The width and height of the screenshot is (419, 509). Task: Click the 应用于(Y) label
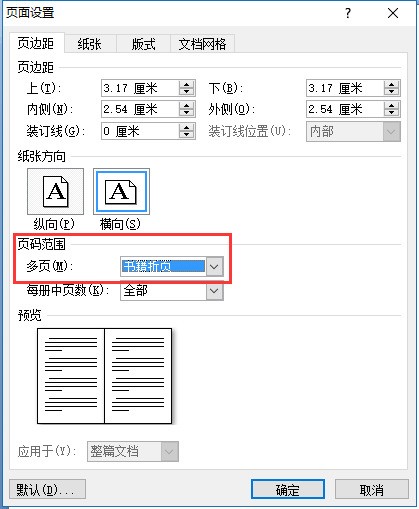[47, 451]
